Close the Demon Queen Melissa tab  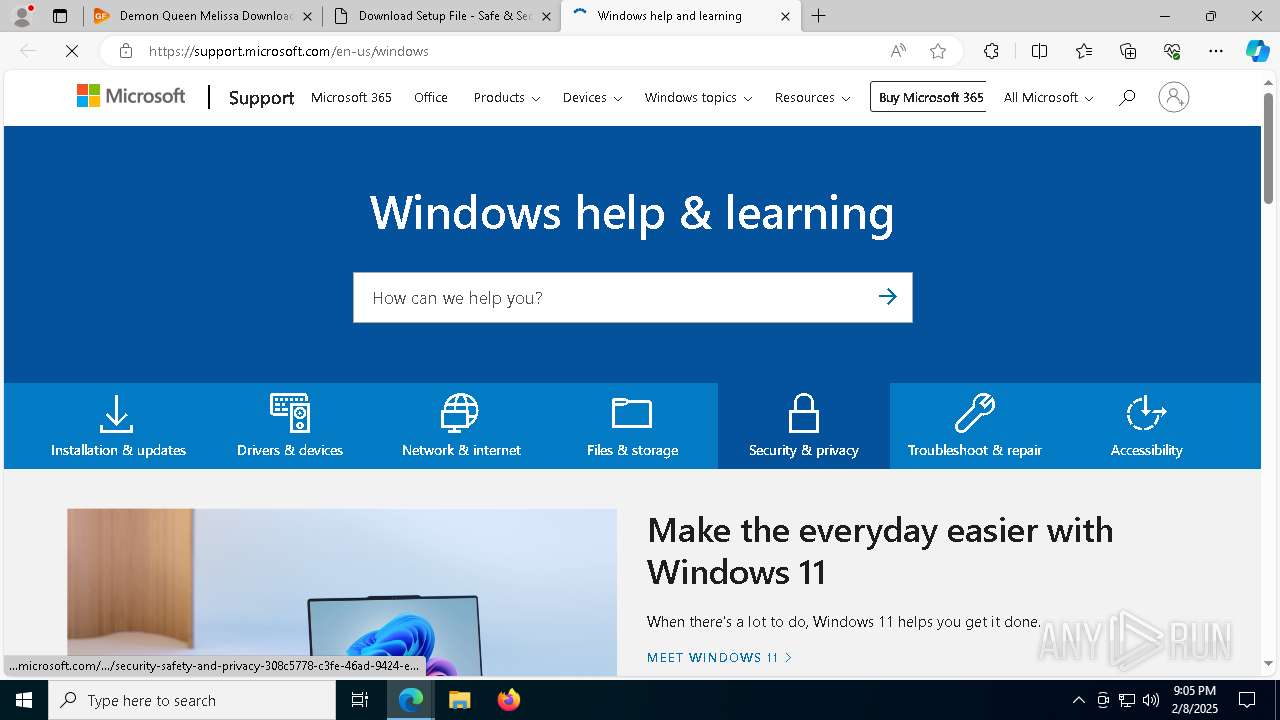[307, 16]
